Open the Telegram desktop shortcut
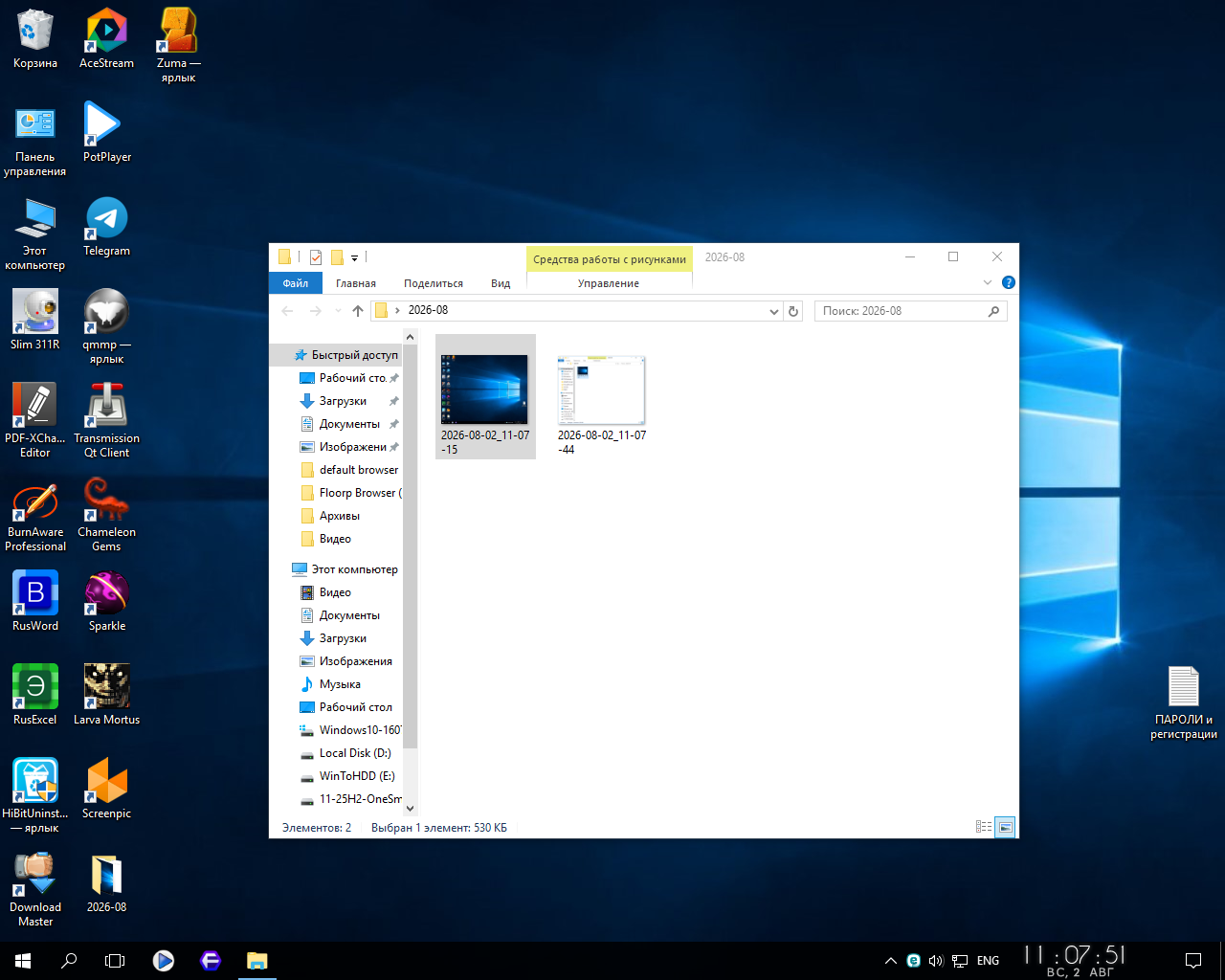Viewport: 1225px width, 980px height. point(106,228)
